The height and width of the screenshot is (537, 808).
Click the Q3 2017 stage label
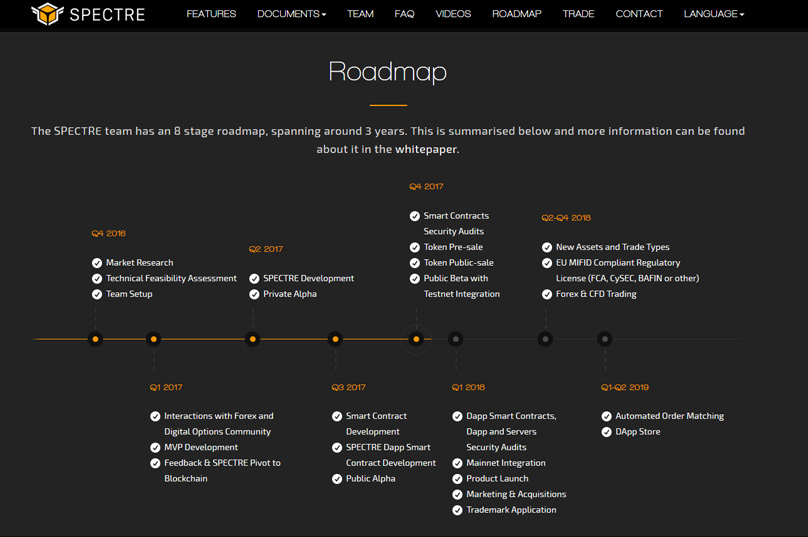[x=349, y=387]
